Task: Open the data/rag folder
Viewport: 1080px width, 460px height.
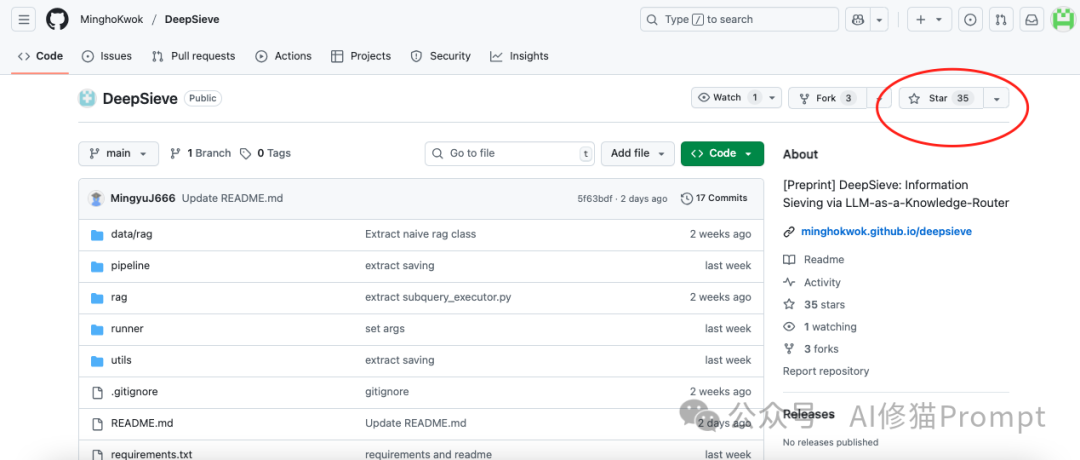Action: point(132,234)
